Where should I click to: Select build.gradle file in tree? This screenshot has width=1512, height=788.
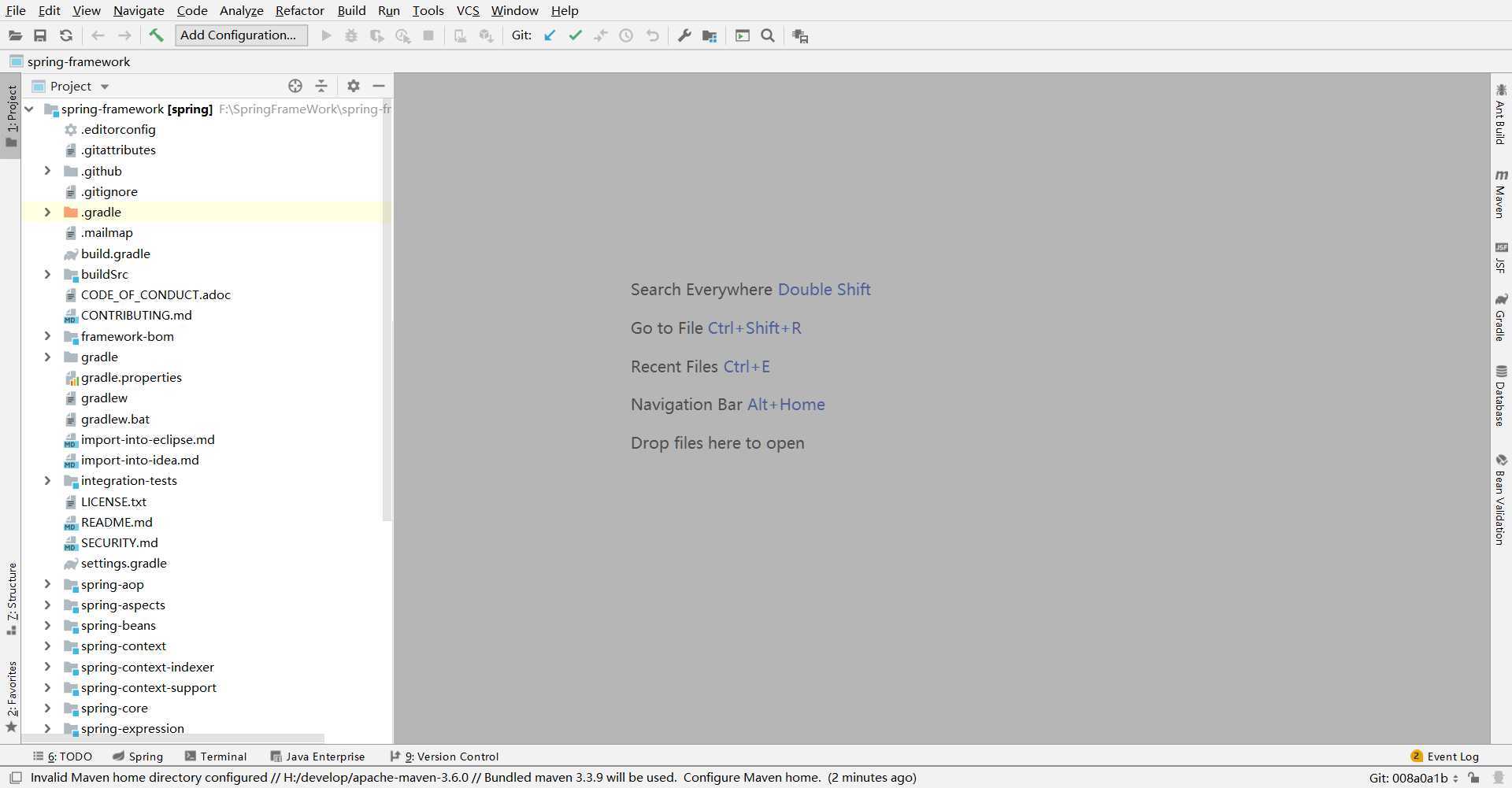[x=115, y=253]
